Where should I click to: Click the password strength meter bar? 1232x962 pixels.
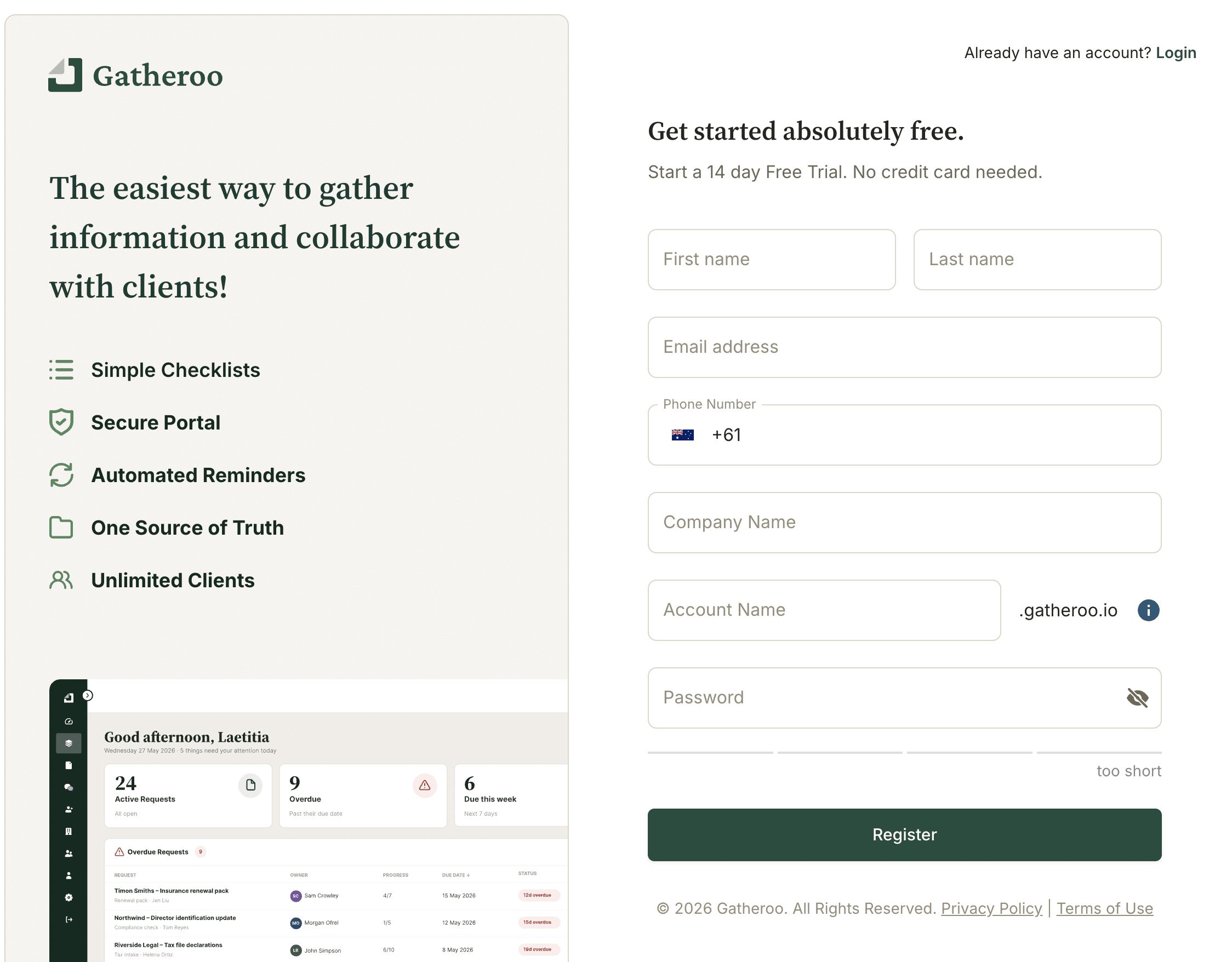904,752
